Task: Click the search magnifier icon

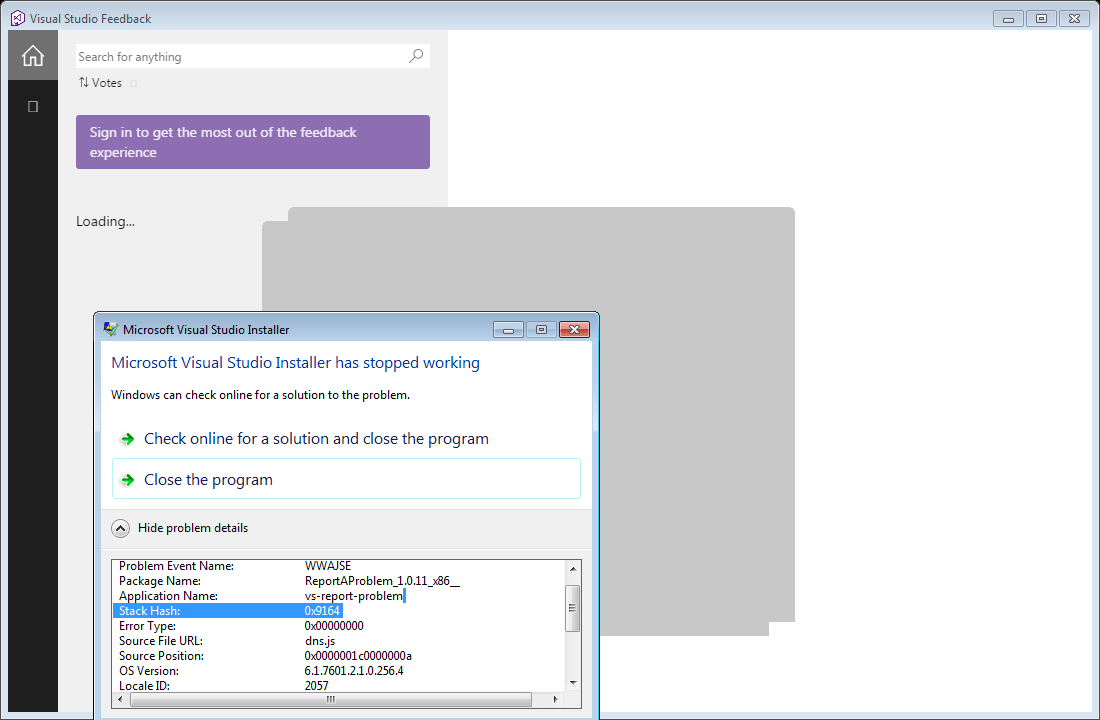Action: pos(416,56)
